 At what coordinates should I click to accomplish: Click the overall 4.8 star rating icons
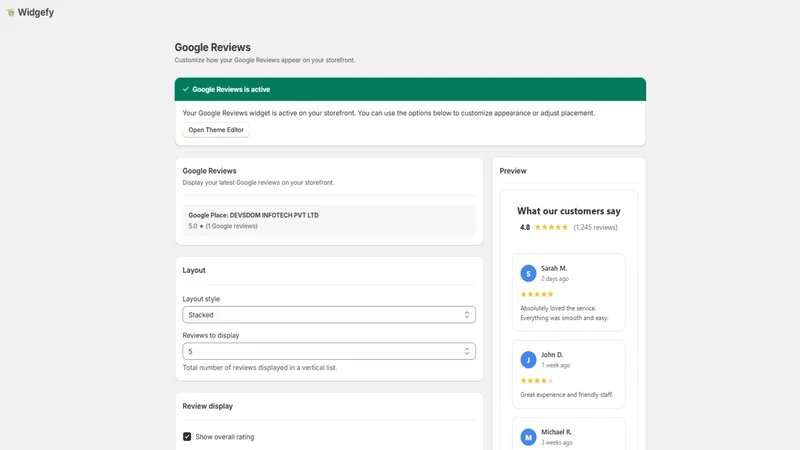[551, 228]
